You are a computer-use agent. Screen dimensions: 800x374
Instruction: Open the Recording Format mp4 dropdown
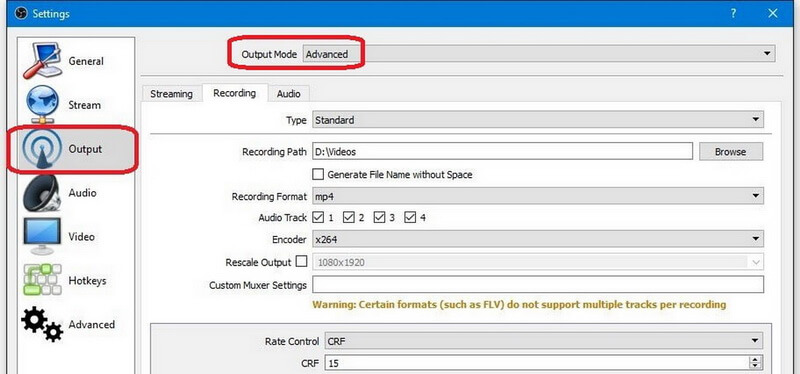tap(537, 196)
